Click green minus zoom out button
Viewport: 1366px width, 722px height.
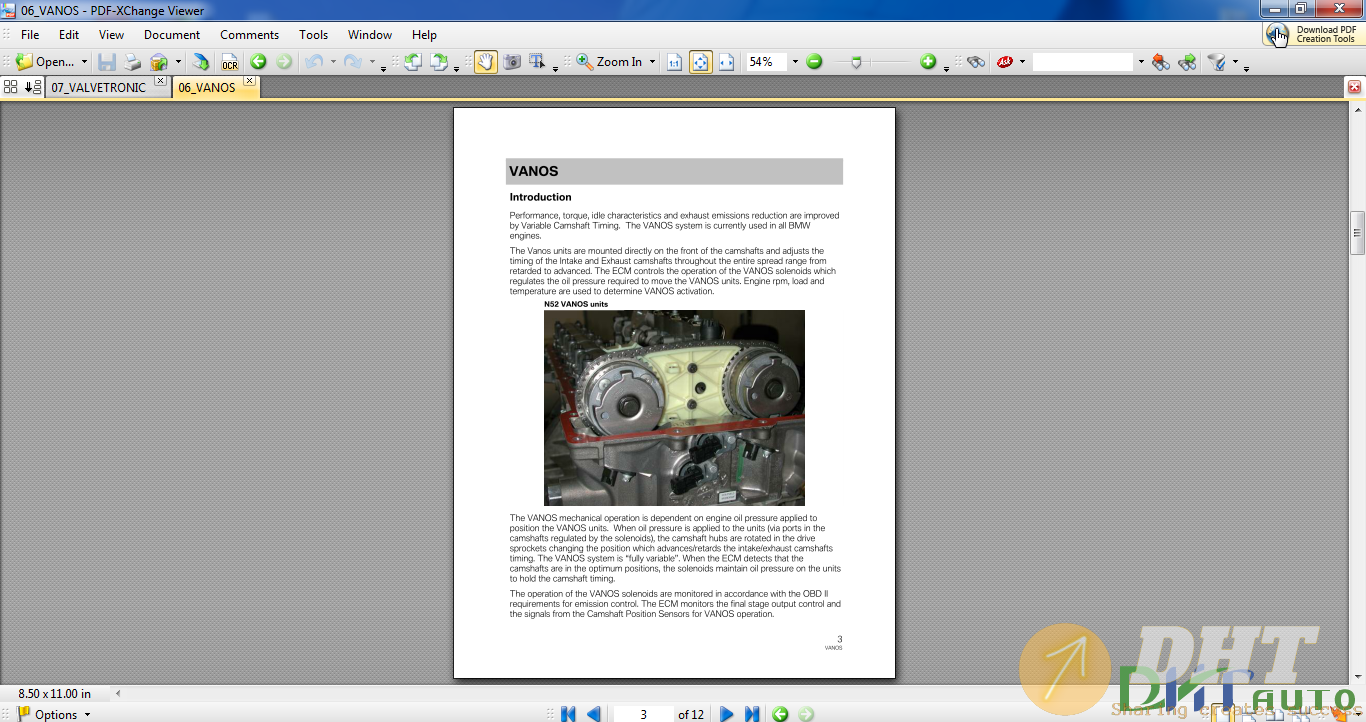point(814,62)
